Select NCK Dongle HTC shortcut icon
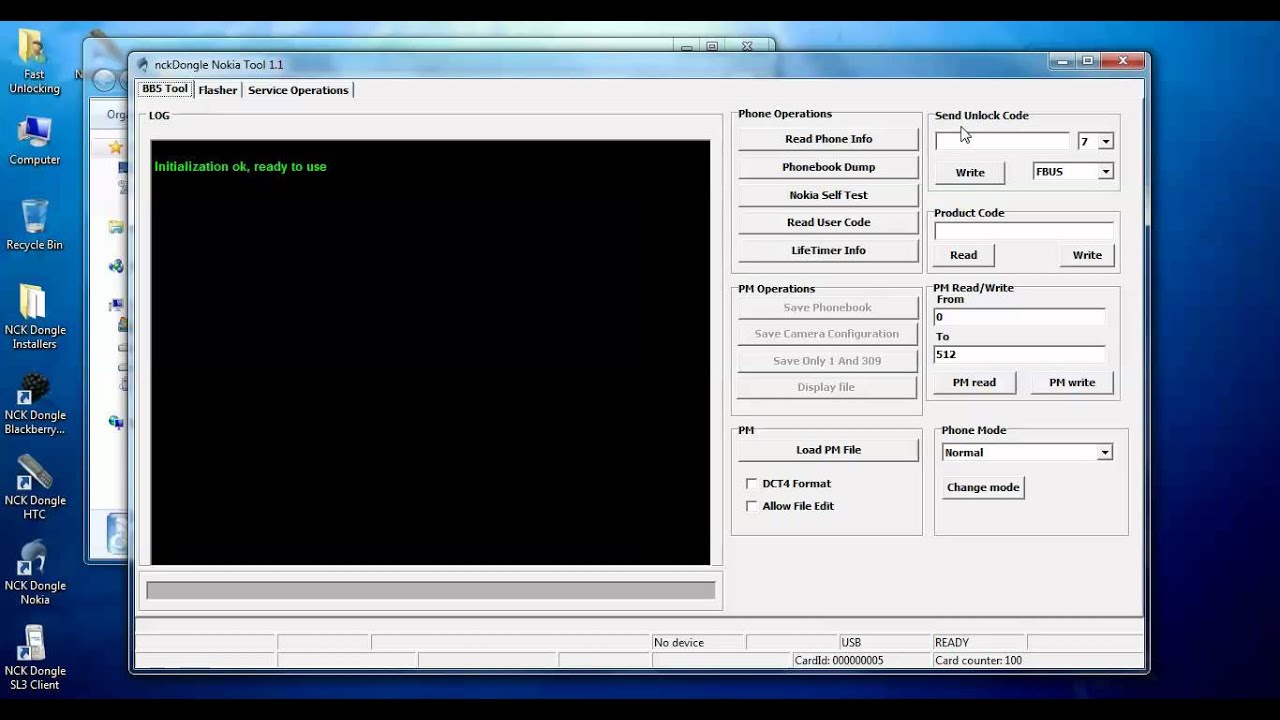 click(x=34, y=487)
